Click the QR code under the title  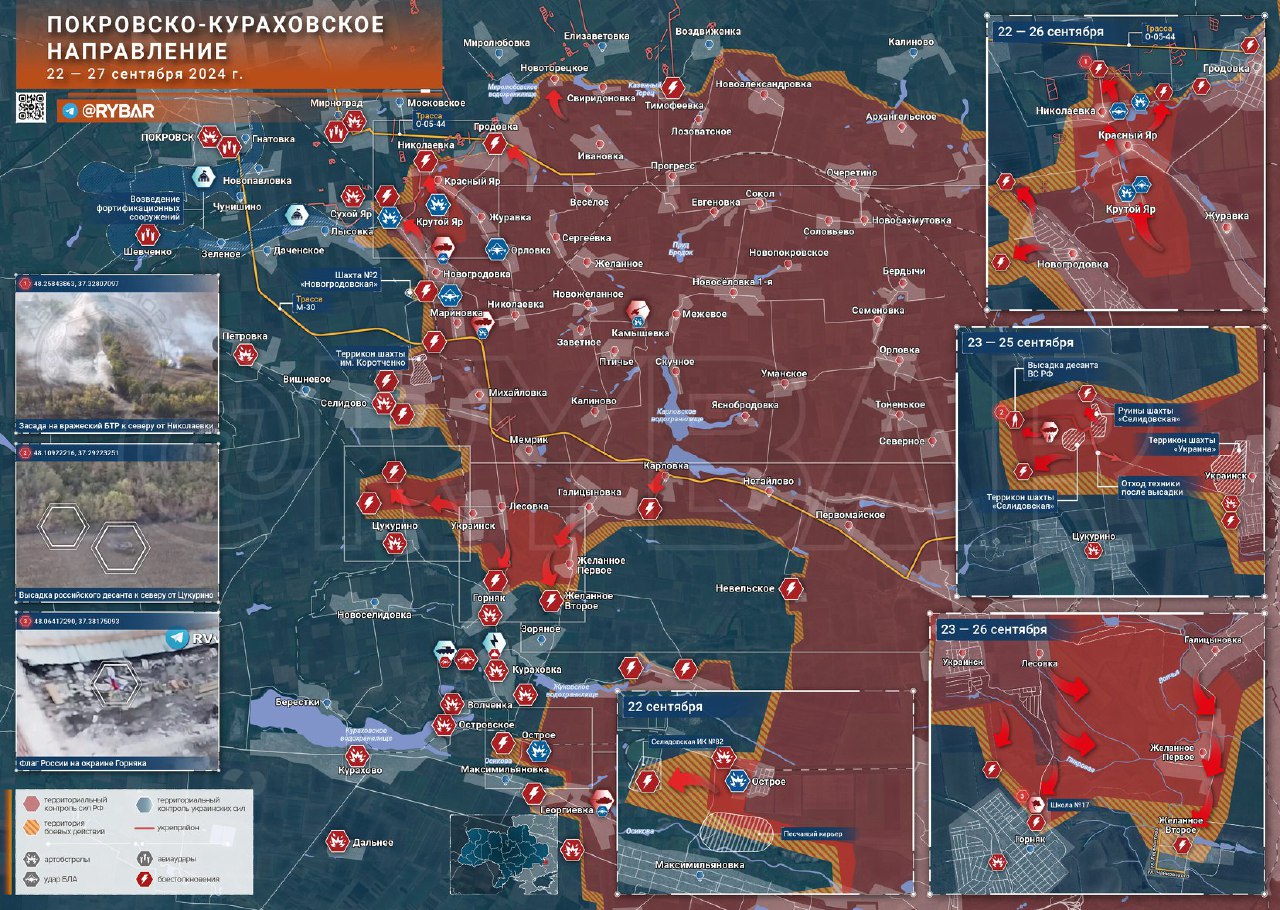click(x=31, y=107)
